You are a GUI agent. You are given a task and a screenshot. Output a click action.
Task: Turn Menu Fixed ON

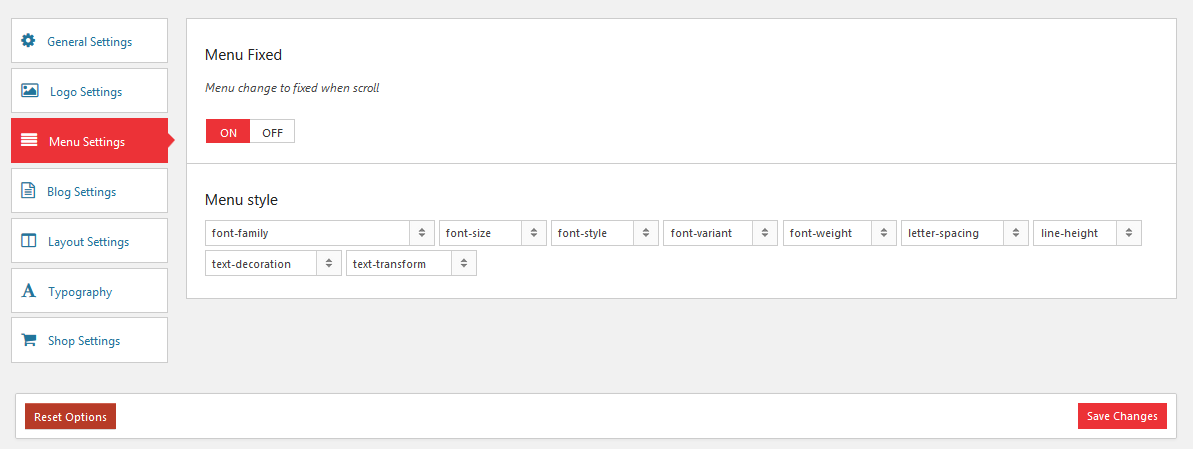click(x=228, y=132)
